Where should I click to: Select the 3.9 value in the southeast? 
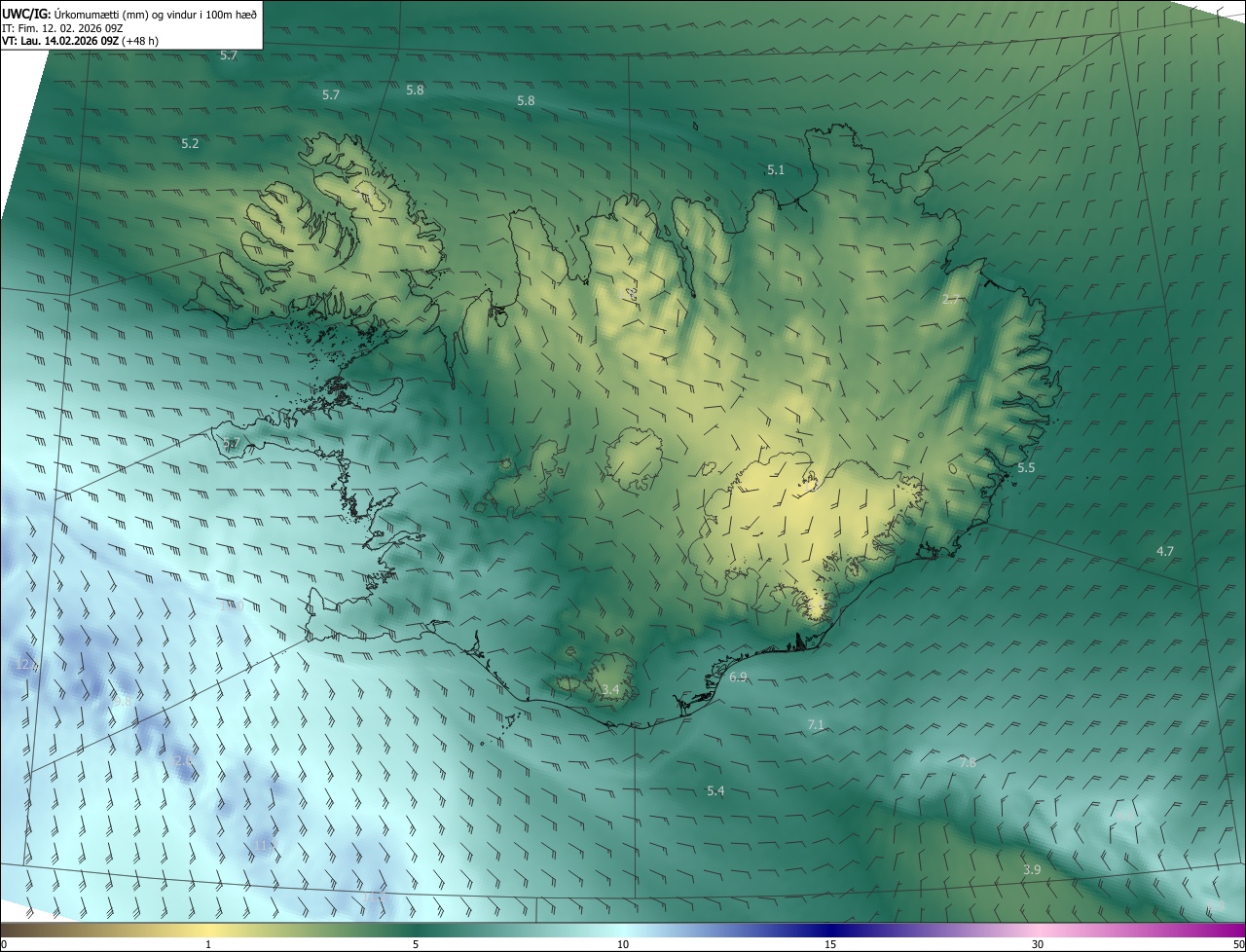point(1032,869)
